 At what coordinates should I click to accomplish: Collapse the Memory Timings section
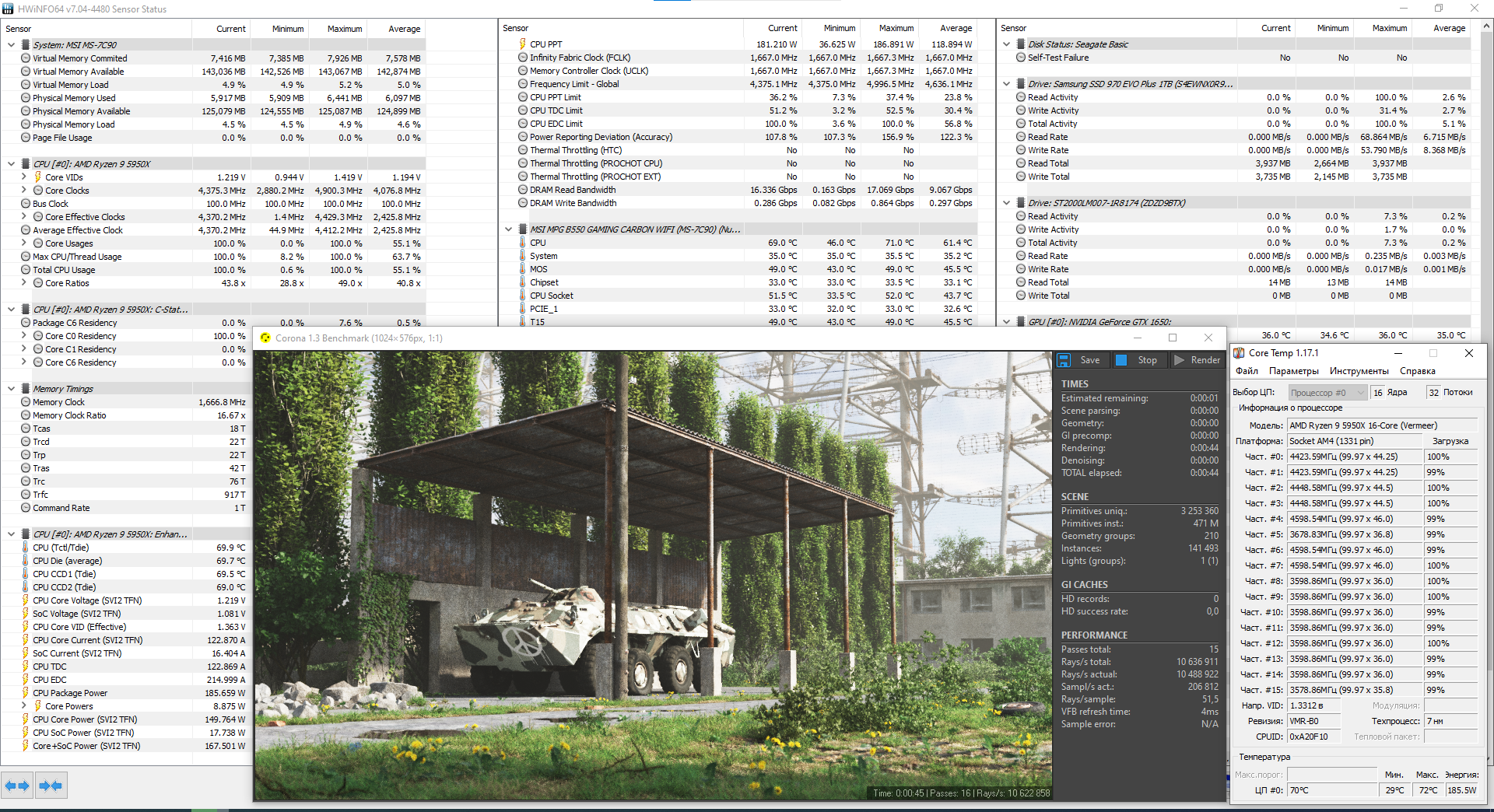tap(11, 389)
